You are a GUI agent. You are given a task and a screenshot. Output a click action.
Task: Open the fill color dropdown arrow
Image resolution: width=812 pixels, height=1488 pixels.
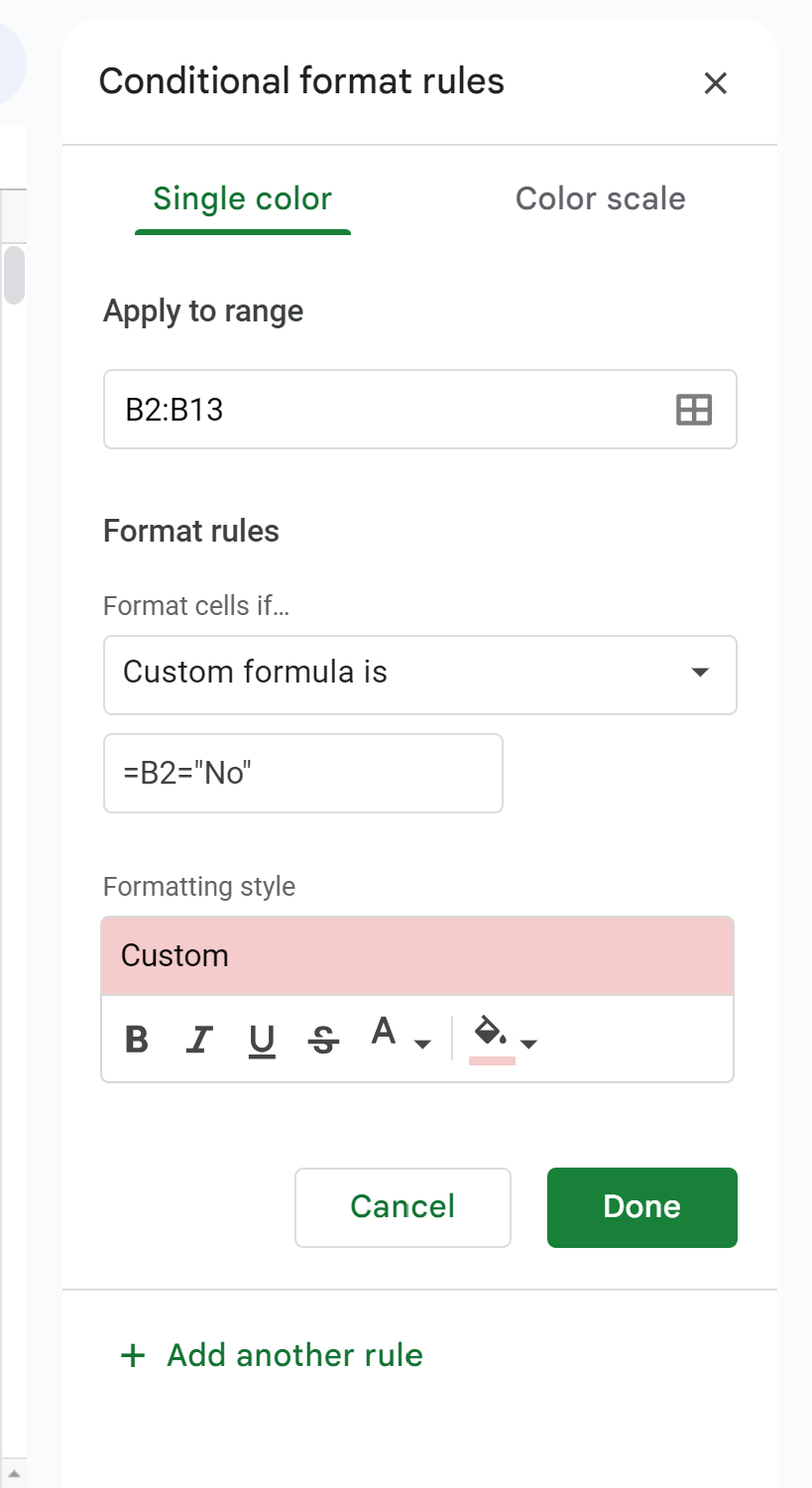(x=529, y=1044)
